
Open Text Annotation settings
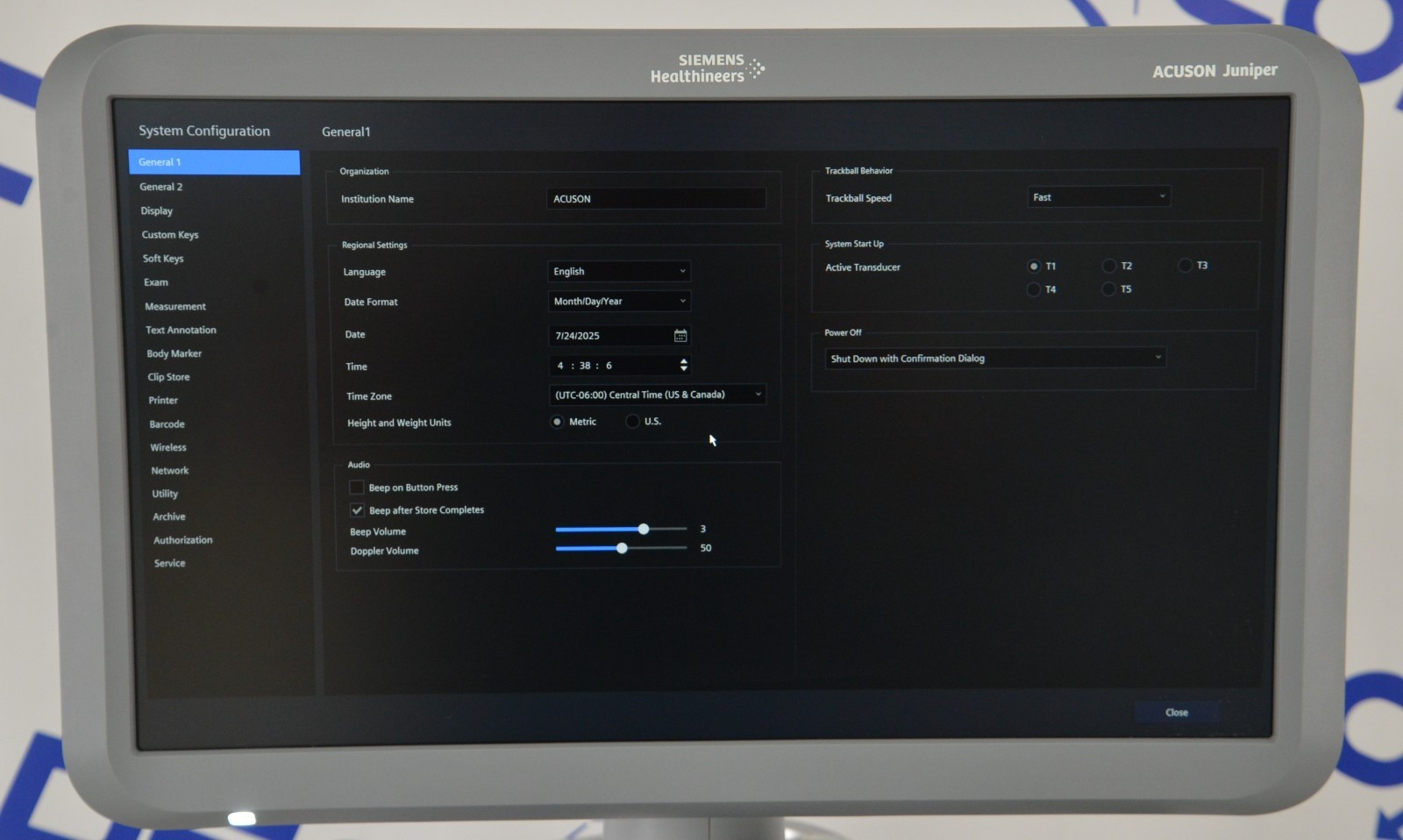click(x=181, y=331)
